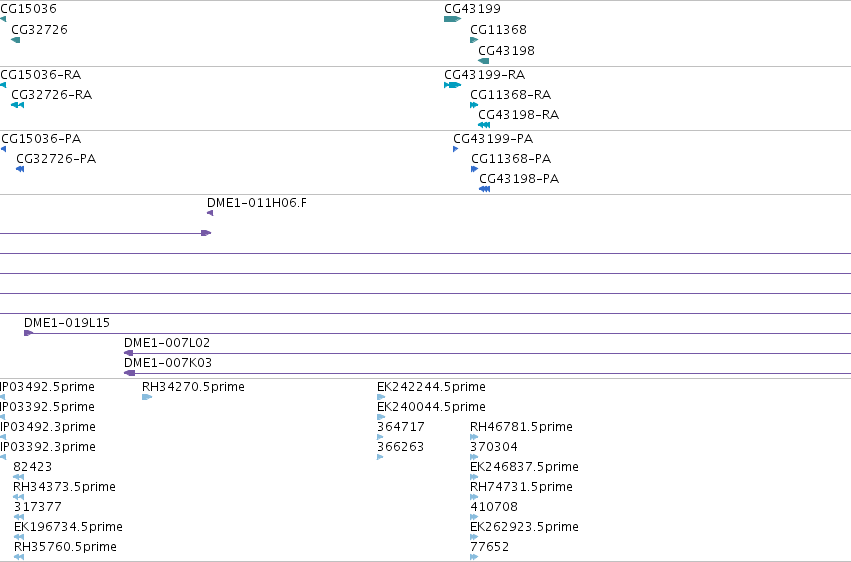Select the CG43199-PA protein arrow
This screenshot has height=562, width=851.
click(x=456, y=149)
